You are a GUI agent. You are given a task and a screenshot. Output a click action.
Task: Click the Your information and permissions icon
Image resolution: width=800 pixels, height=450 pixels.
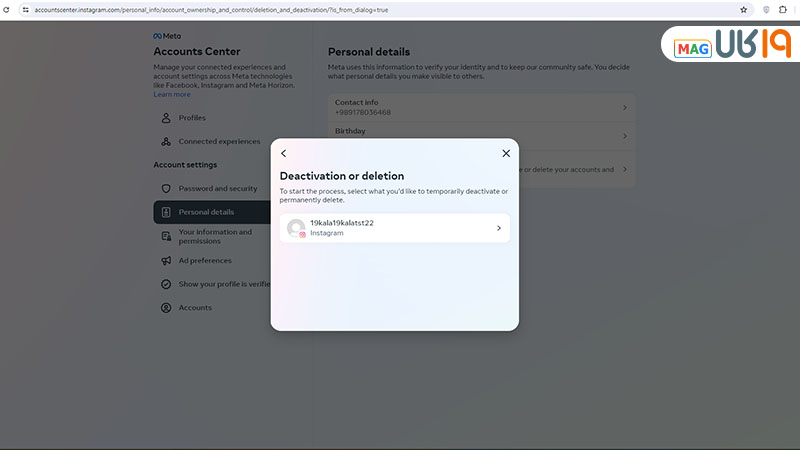(x=166, y=236)
